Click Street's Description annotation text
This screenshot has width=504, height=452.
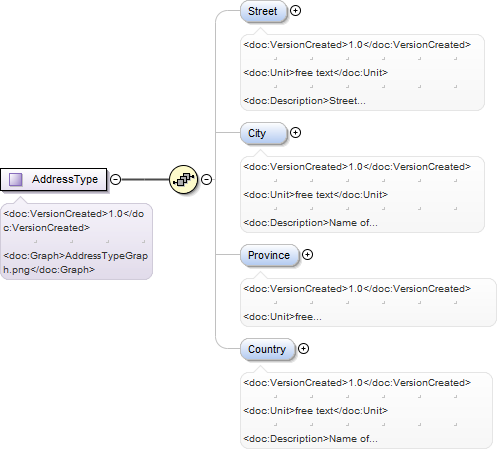(304, 101)
